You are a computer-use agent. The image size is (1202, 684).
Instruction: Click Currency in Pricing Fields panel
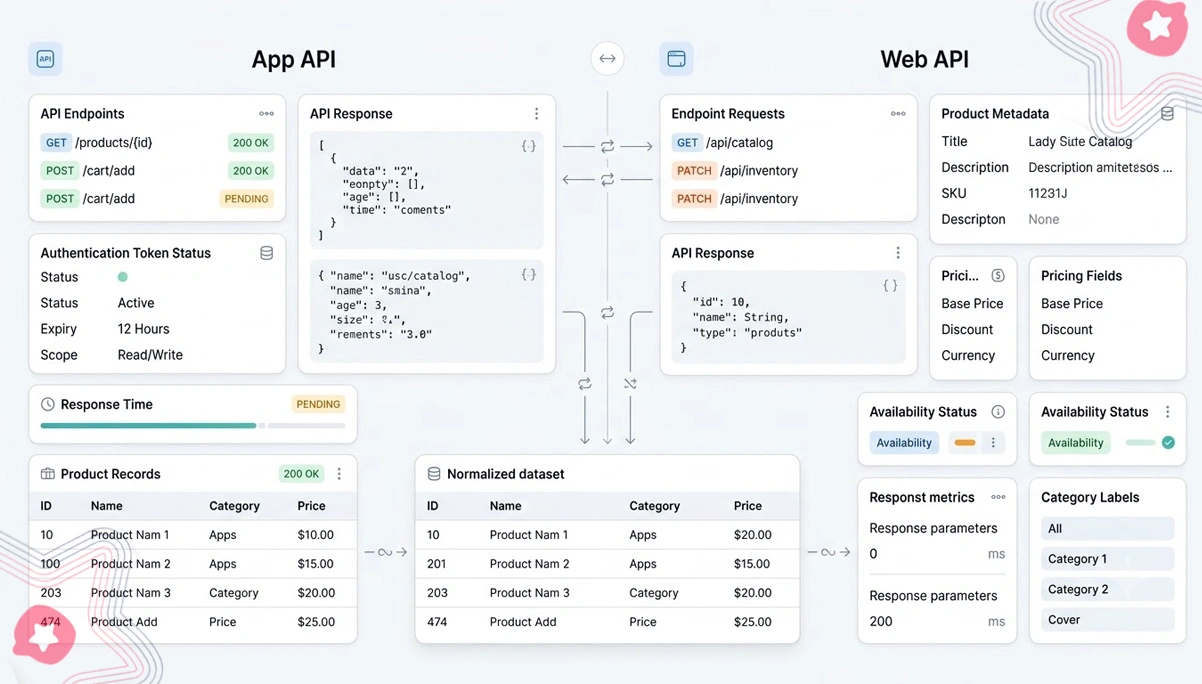click(1068, 356)
